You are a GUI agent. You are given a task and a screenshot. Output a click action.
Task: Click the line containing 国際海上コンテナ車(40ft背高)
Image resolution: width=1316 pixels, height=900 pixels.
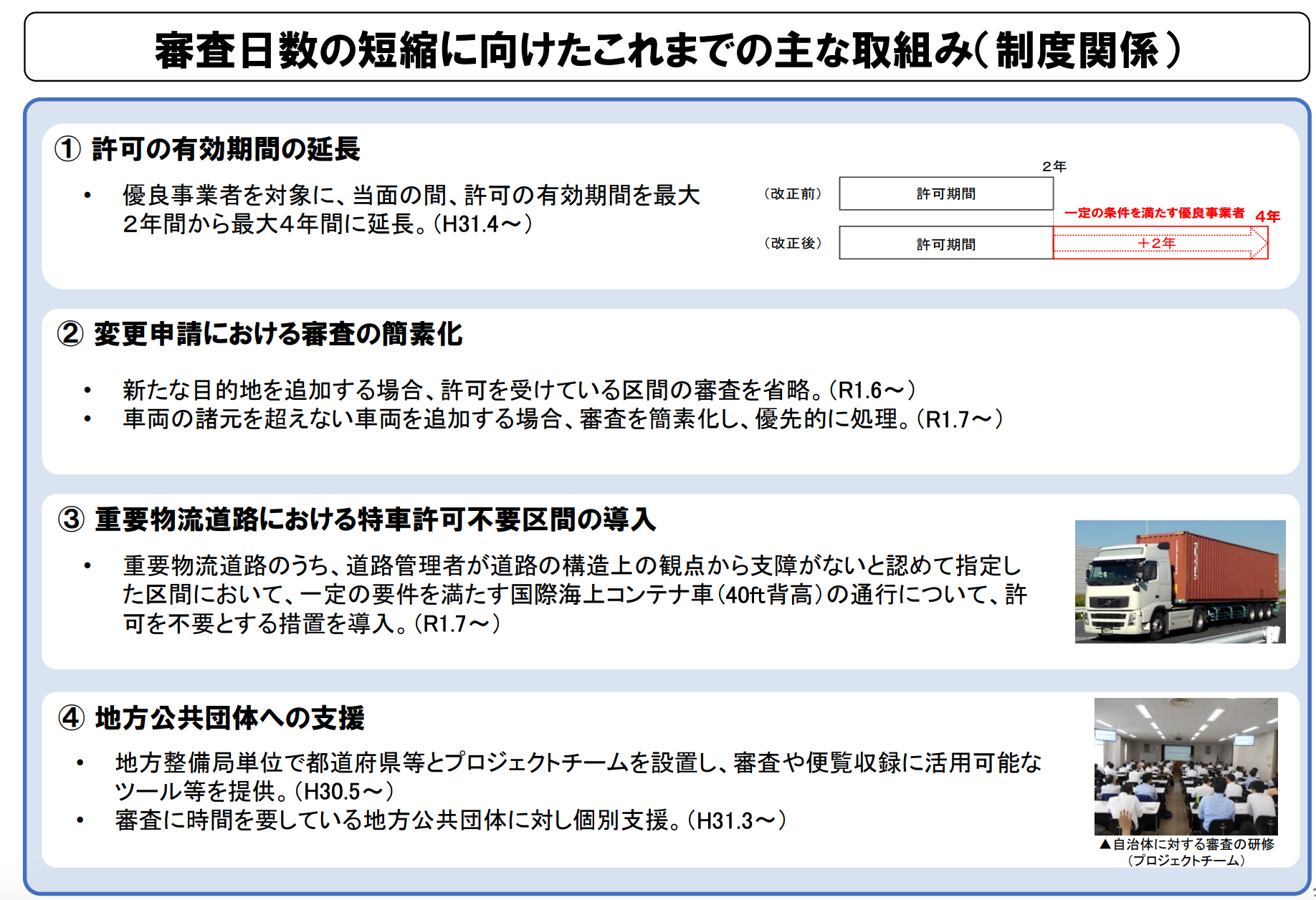pos(575,595)
